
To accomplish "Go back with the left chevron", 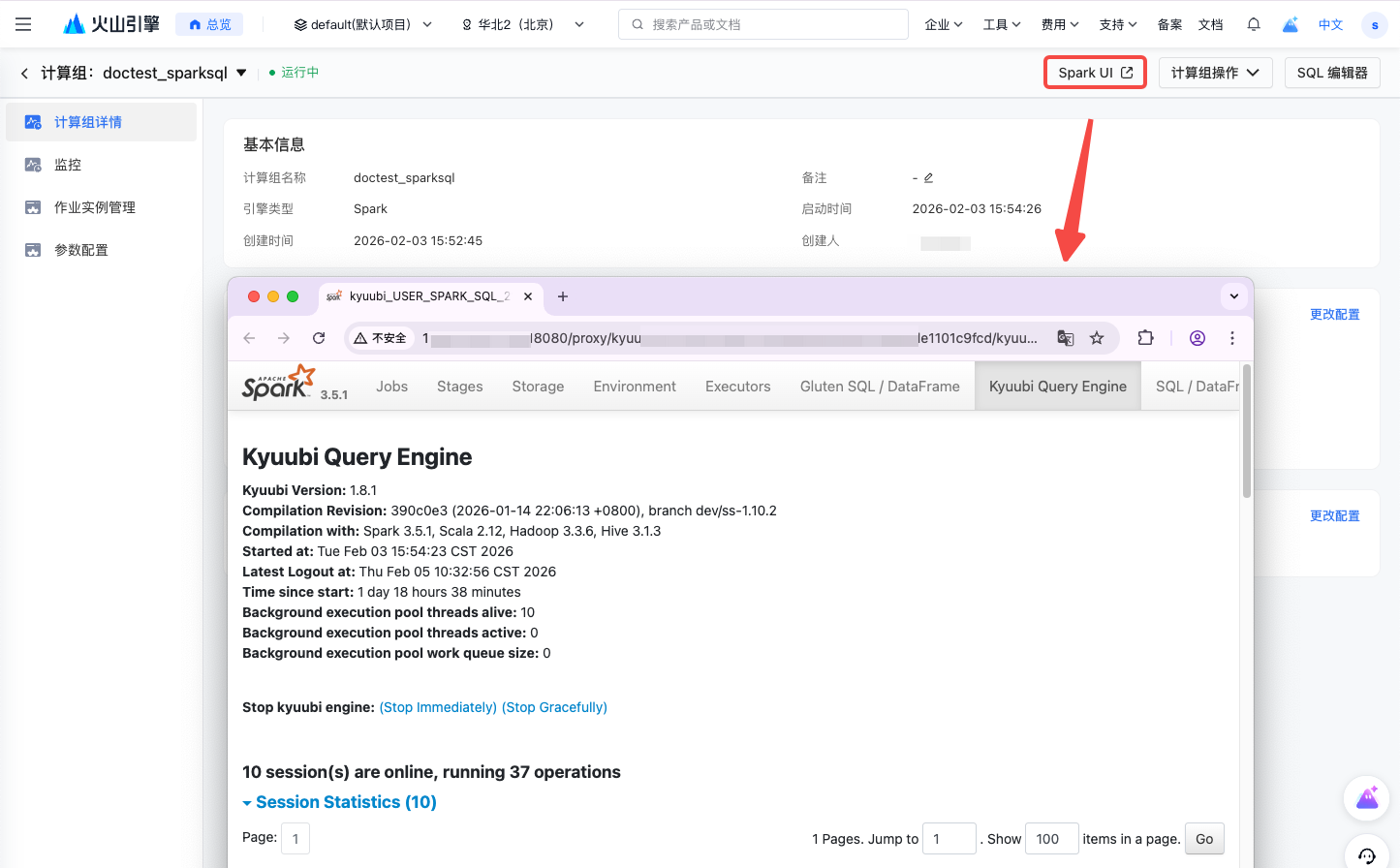I will [x=24, y=73].
